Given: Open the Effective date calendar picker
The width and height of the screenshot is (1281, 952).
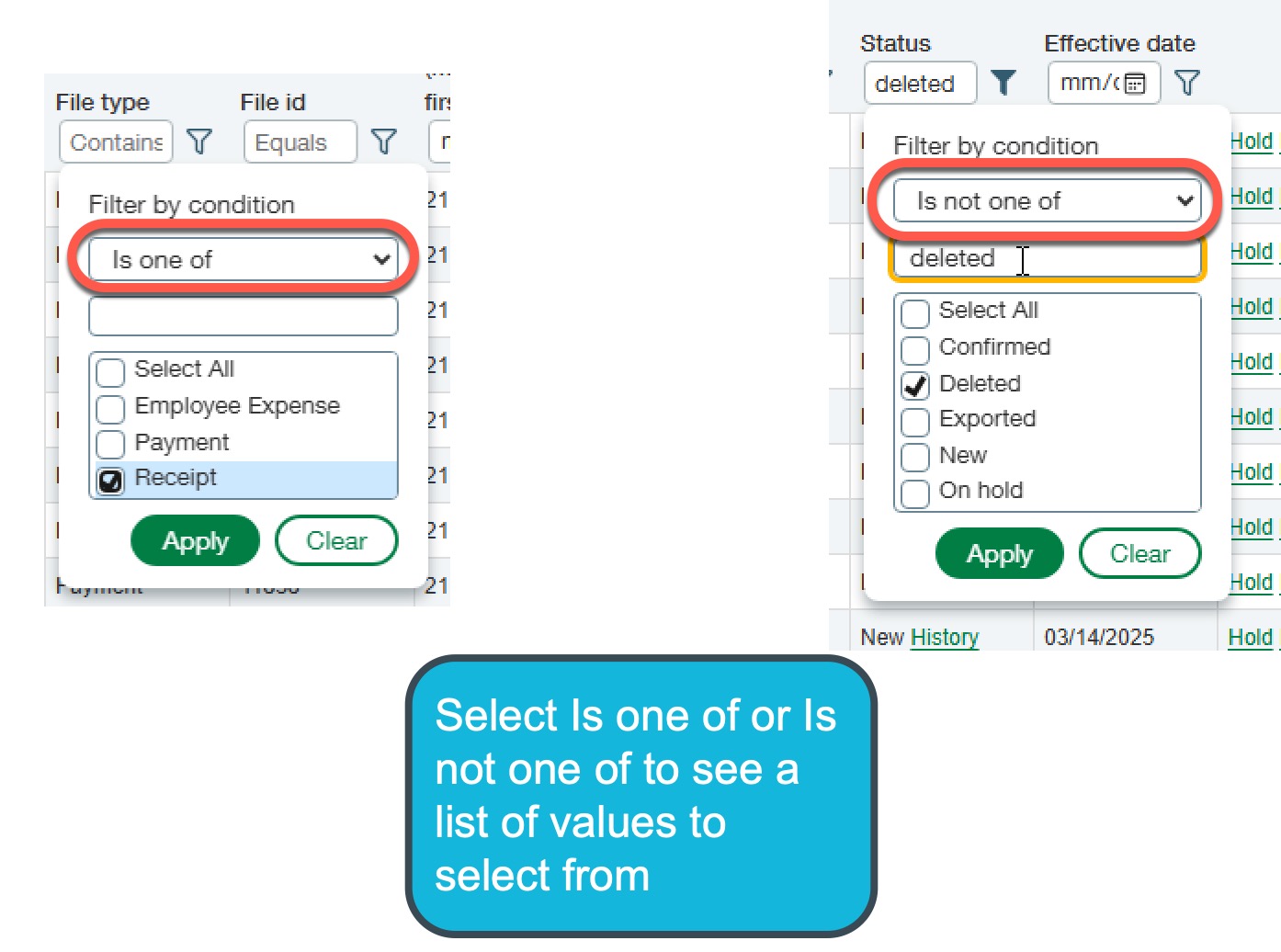Looking at the screenshot, I should (x=1136, y=84).
